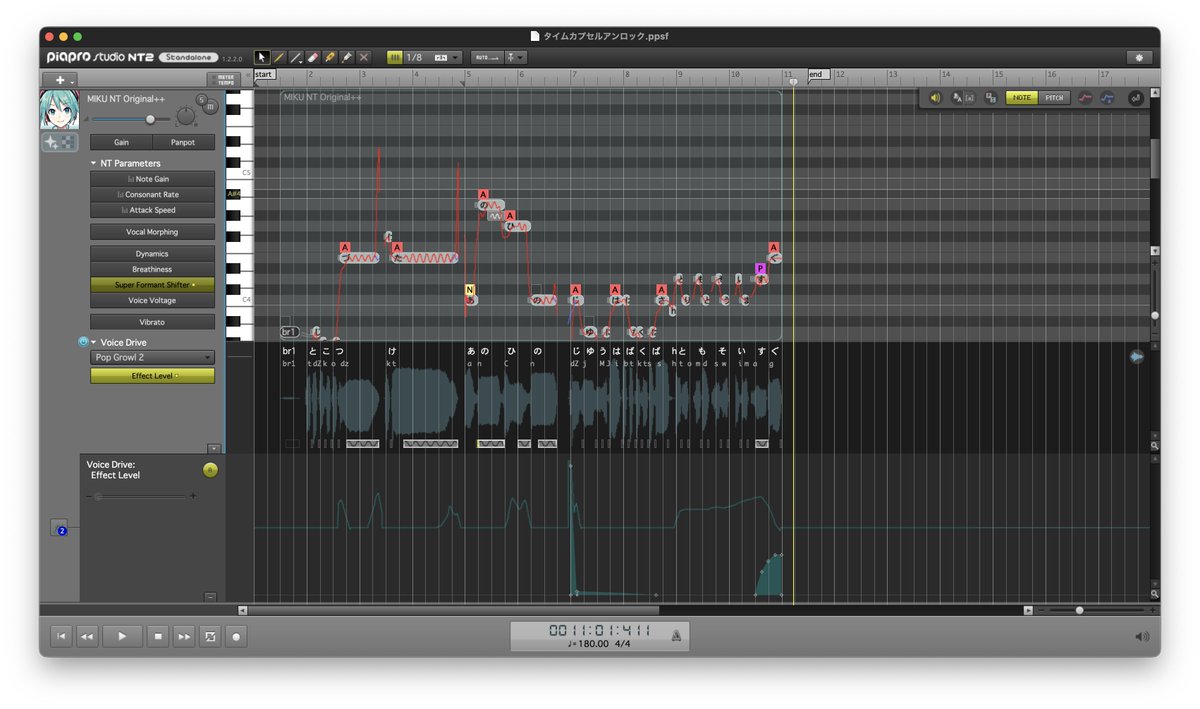Click the fast-forward button
Viewport: 1200px width, 709px height.
(184, 636)
